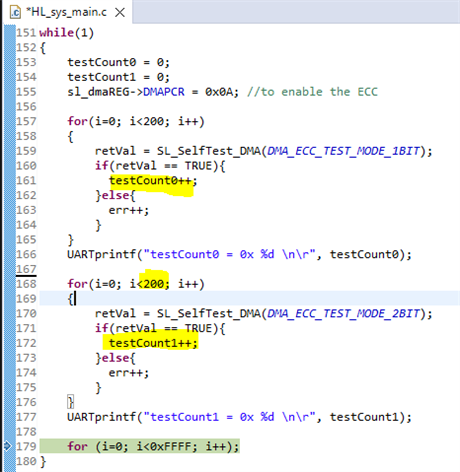Click err++ on line 163

[129, 210]
